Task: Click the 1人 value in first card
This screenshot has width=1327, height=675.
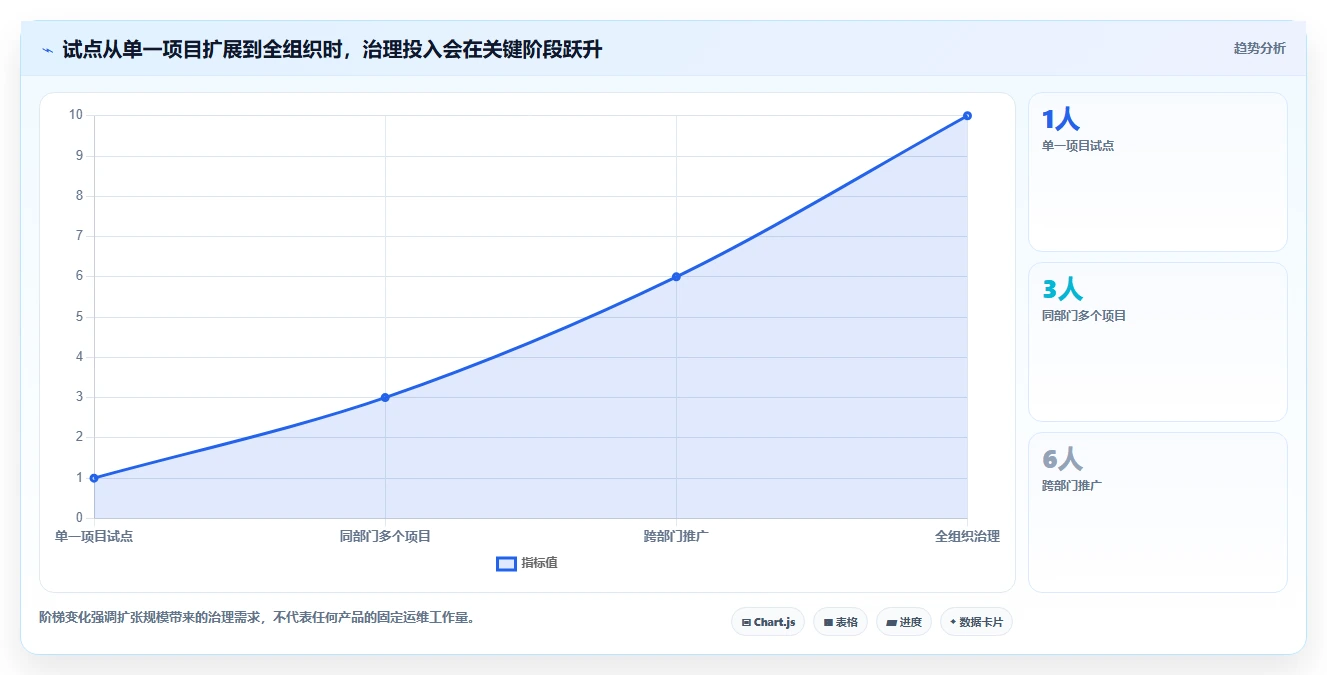Action: pyautogui.click(x=1061, y=120)
